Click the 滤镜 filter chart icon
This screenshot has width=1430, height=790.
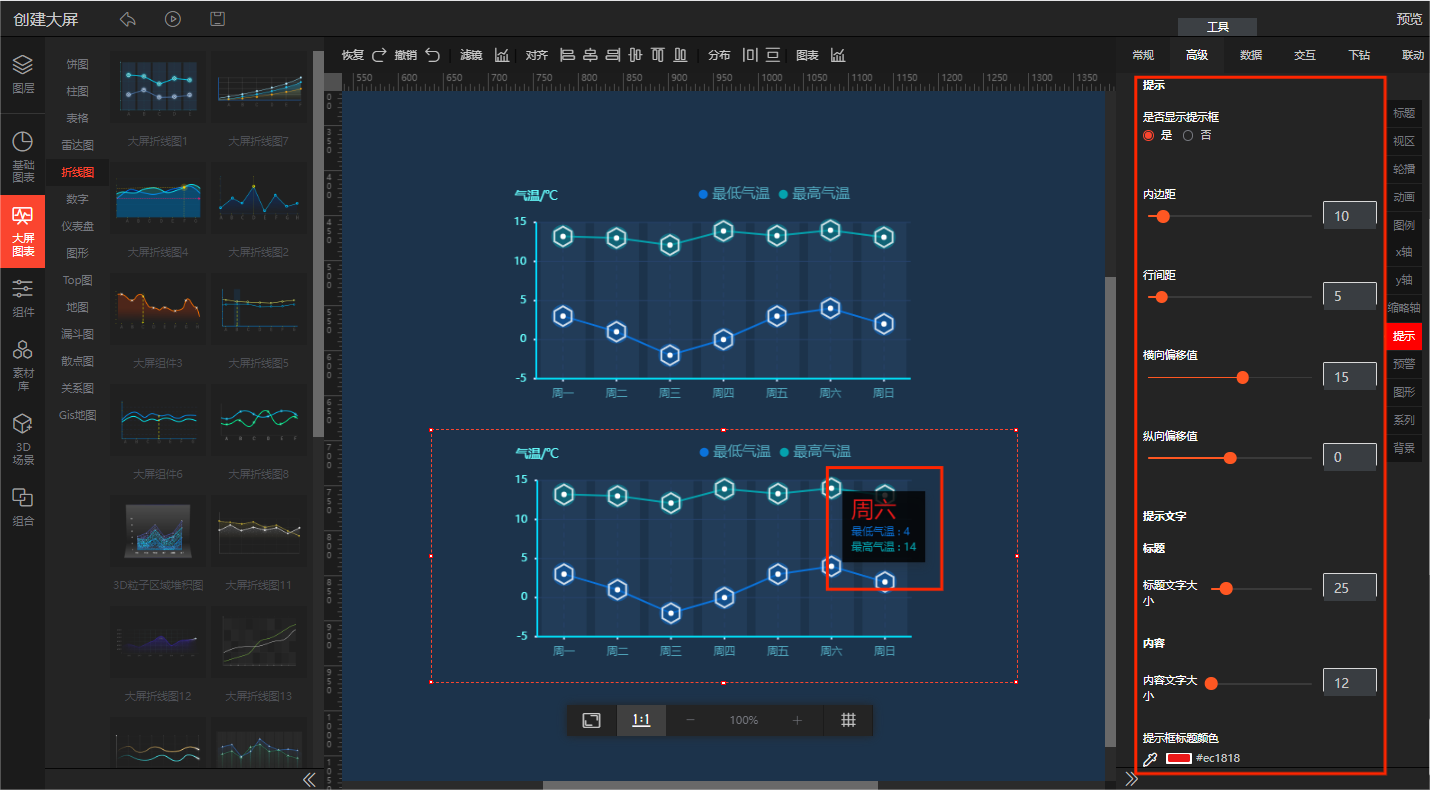502,55
